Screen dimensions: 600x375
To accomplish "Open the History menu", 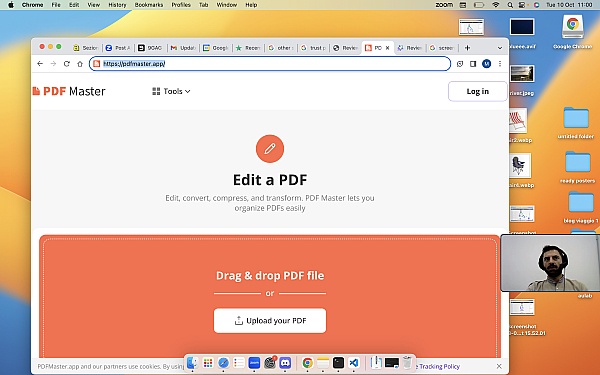I will [117, 5].
